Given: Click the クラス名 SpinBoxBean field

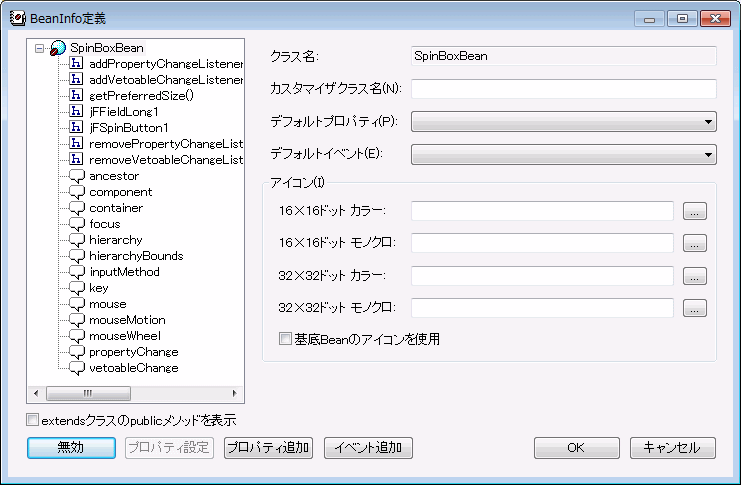Looking at the screenshot, I should point(564,56).
